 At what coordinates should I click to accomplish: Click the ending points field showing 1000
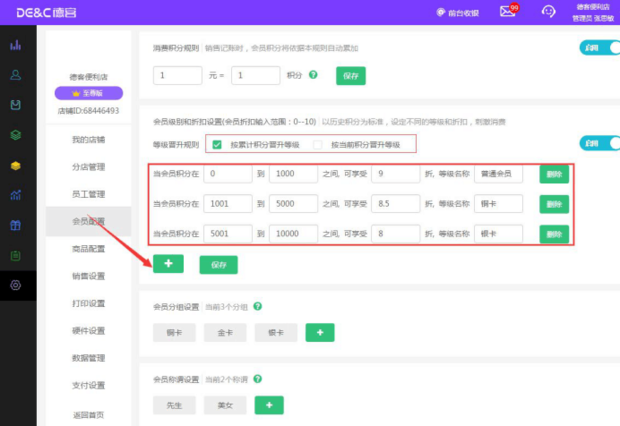(293, 174)
